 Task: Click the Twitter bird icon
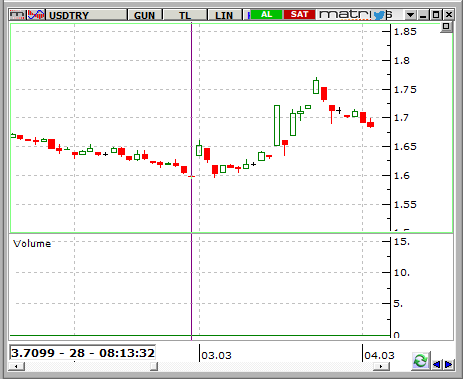point(380,15)
